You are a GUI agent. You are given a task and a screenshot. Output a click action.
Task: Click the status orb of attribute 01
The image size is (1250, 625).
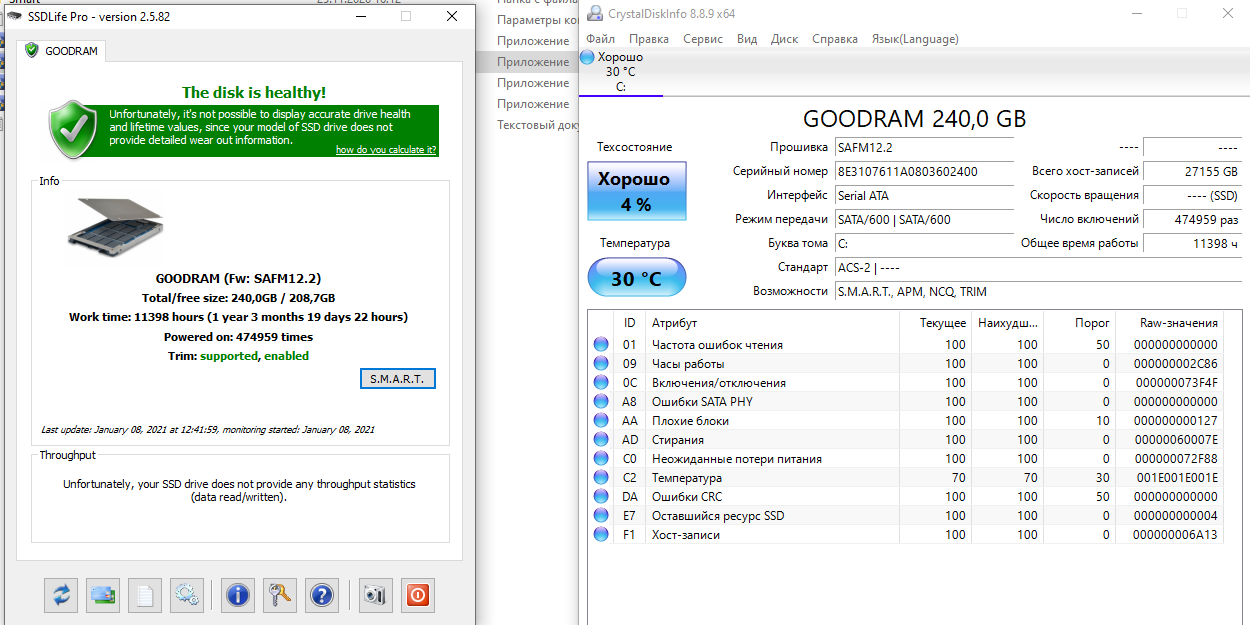pos(601,345)
